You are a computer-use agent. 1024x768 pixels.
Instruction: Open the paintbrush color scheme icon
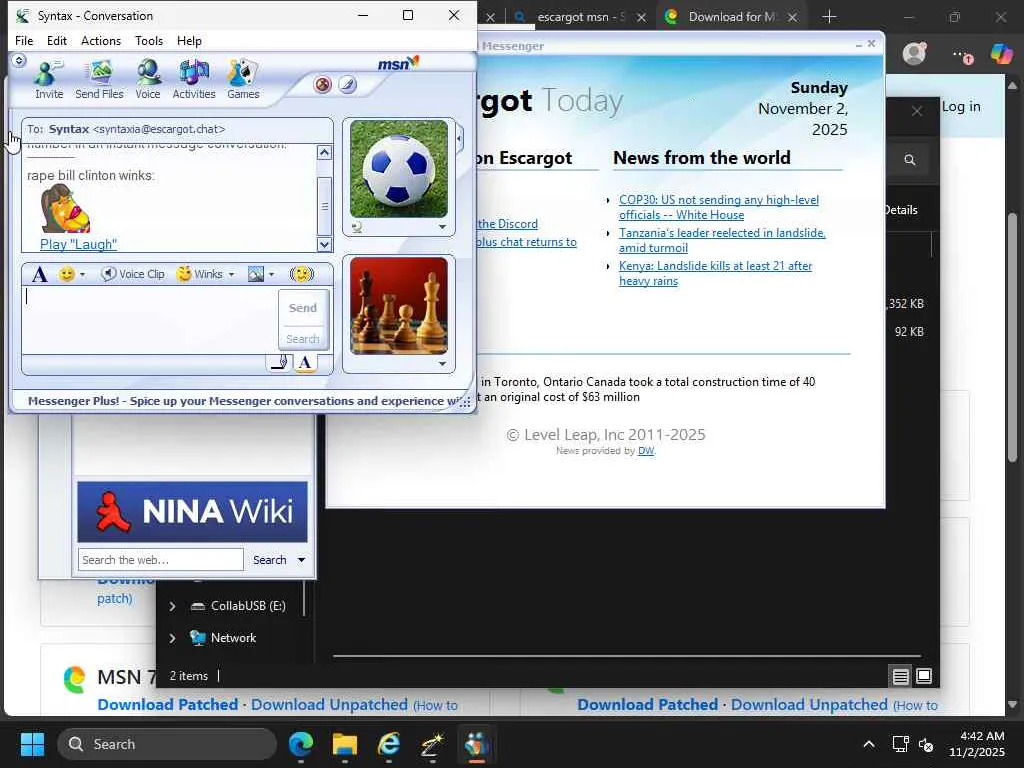(x=347, y=84)
